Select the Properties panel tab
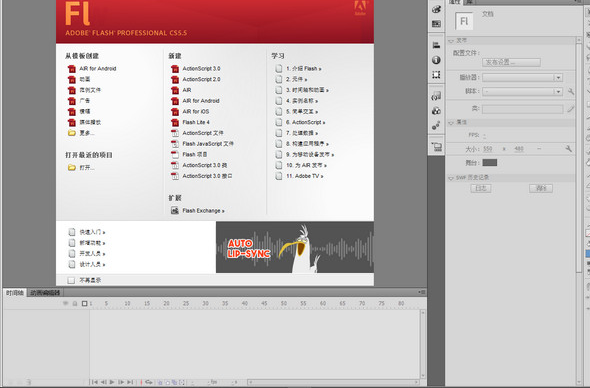 coord(455,2)
